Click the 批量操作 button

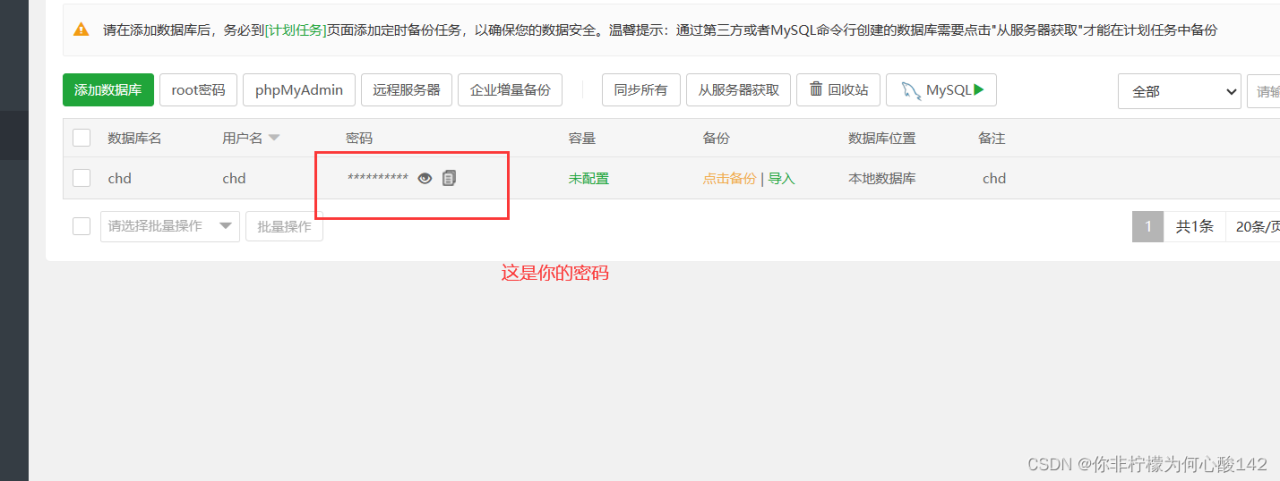tap(284, 226)
